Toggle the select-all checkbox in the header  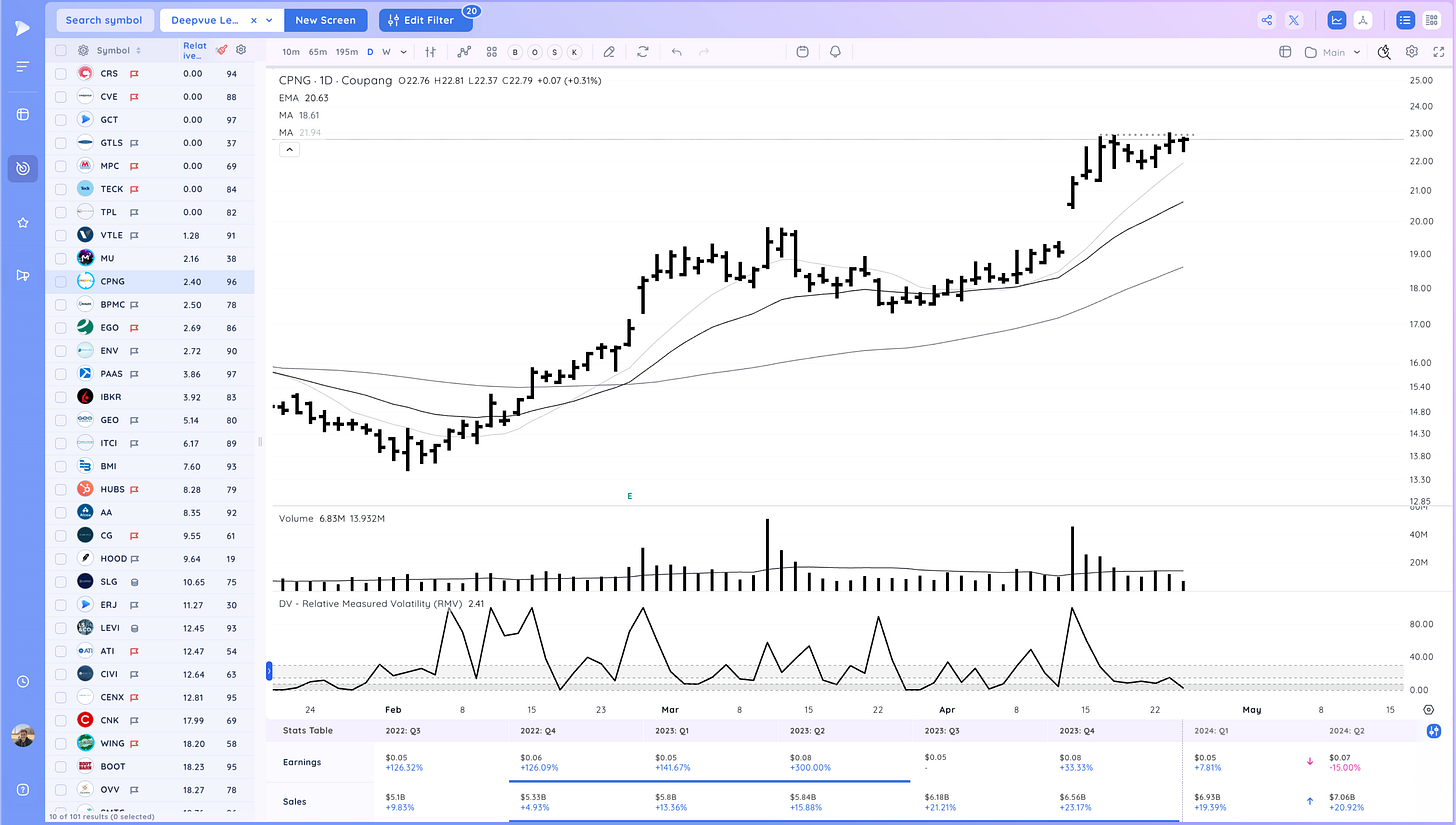coord(61,50)
